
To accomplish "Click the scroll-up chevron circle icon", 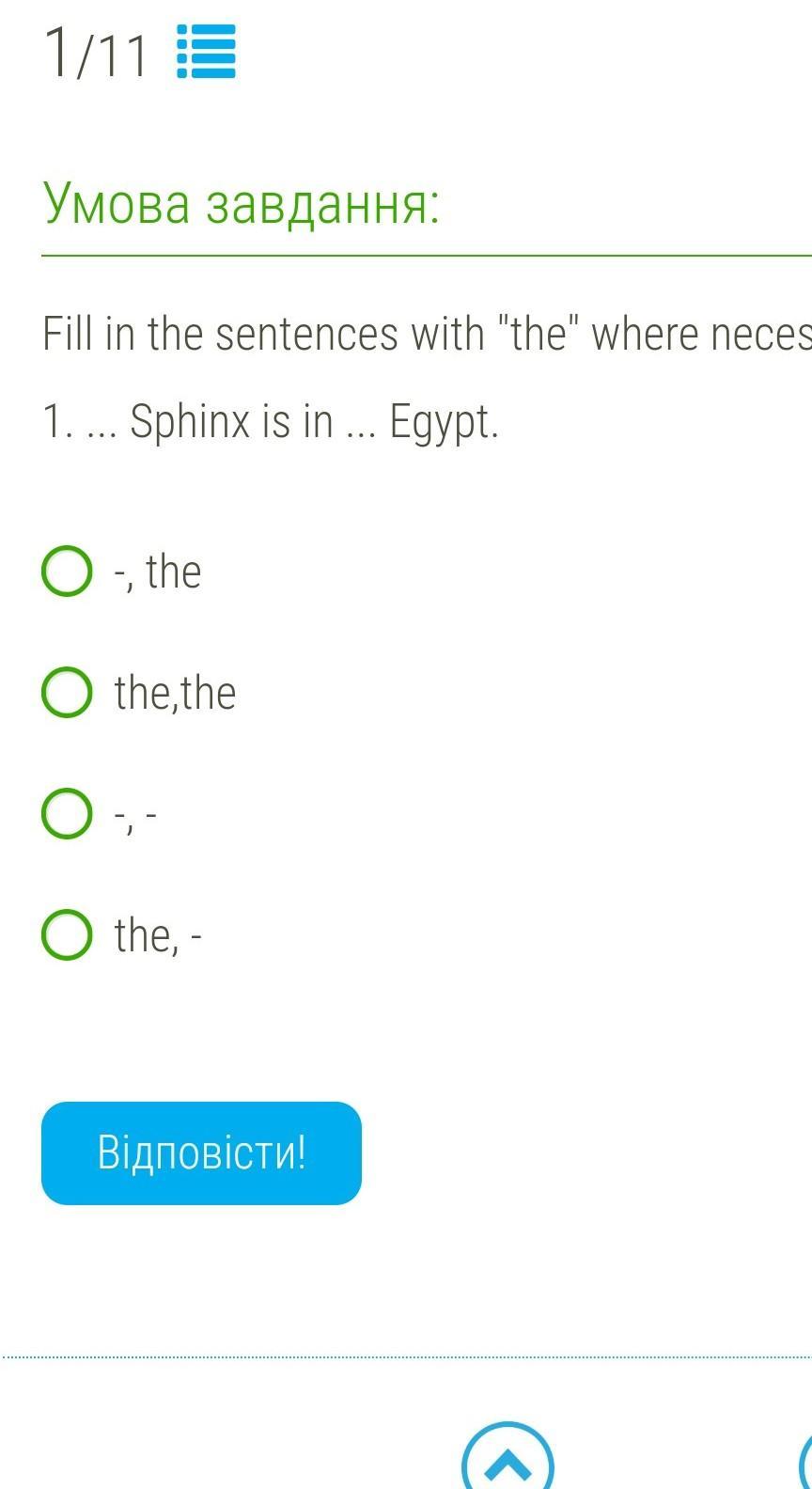I will tap(507, 1461).
